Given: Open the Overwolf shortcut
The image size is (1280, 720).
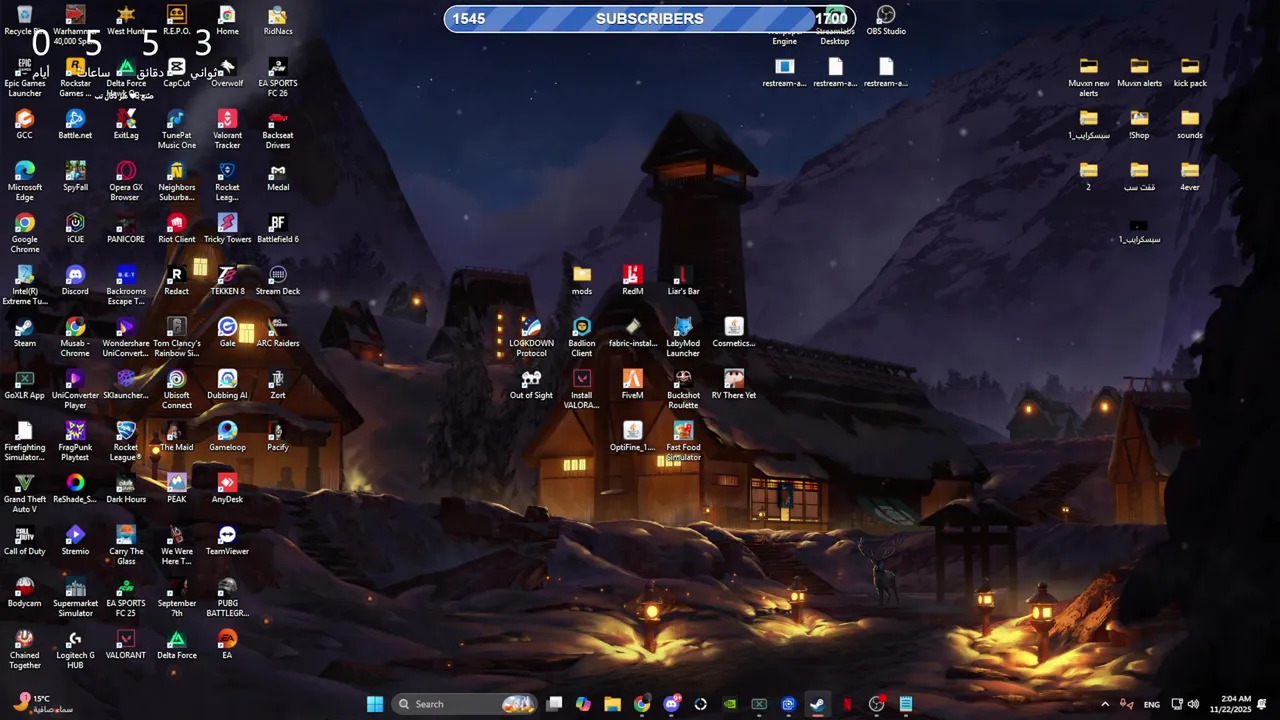Looking at the screenshot, I should click(227, 72).
